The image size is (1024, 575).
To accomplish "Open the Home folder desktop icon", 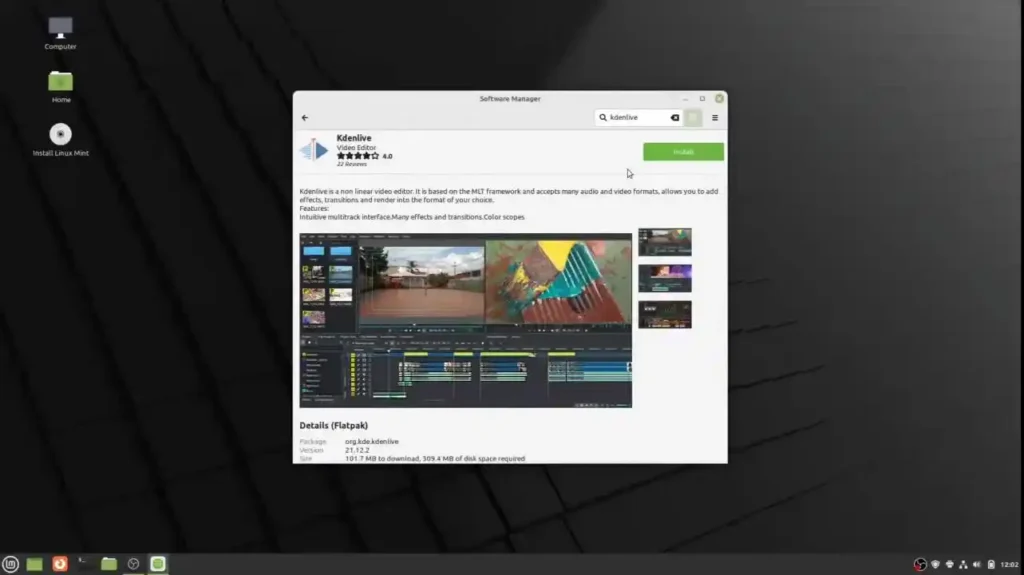I will click(x=61, y=87).
